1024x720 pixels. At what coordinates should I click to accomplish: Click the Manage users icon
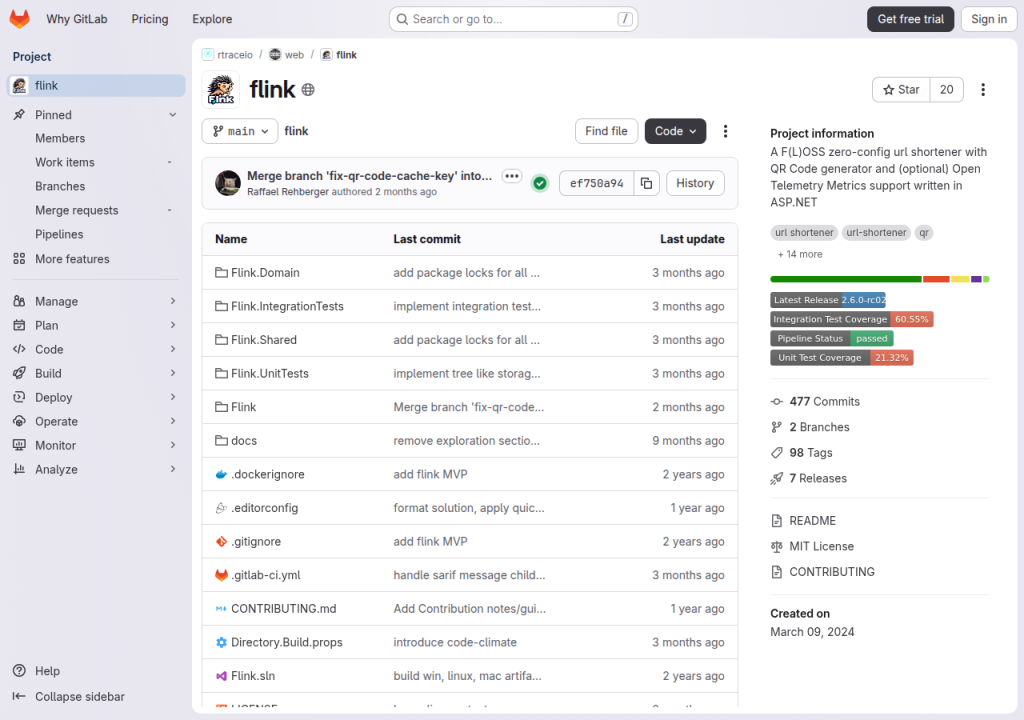pyautogui.click(x=19, y=301)
